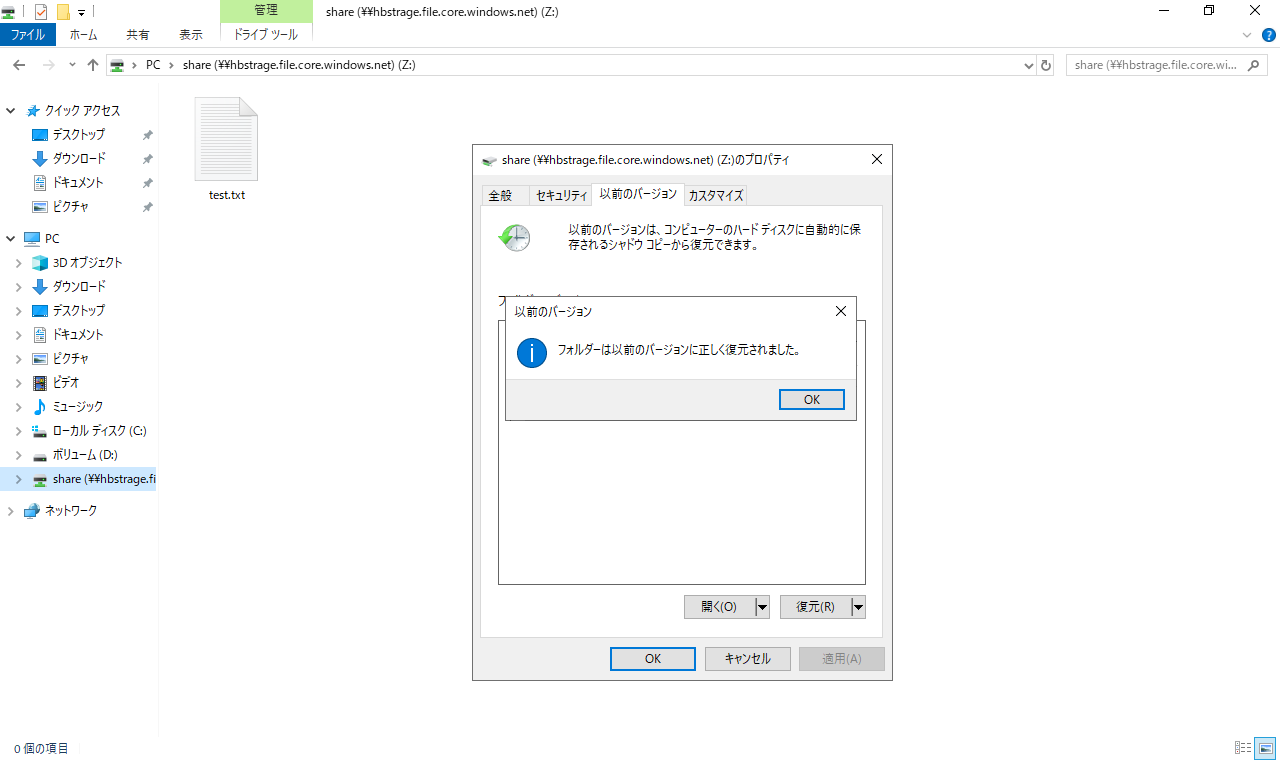The width and height of the screenshot is (1280, 760).
Task: Click the drive icon in the breadcrumb bar
Action: 117,65
